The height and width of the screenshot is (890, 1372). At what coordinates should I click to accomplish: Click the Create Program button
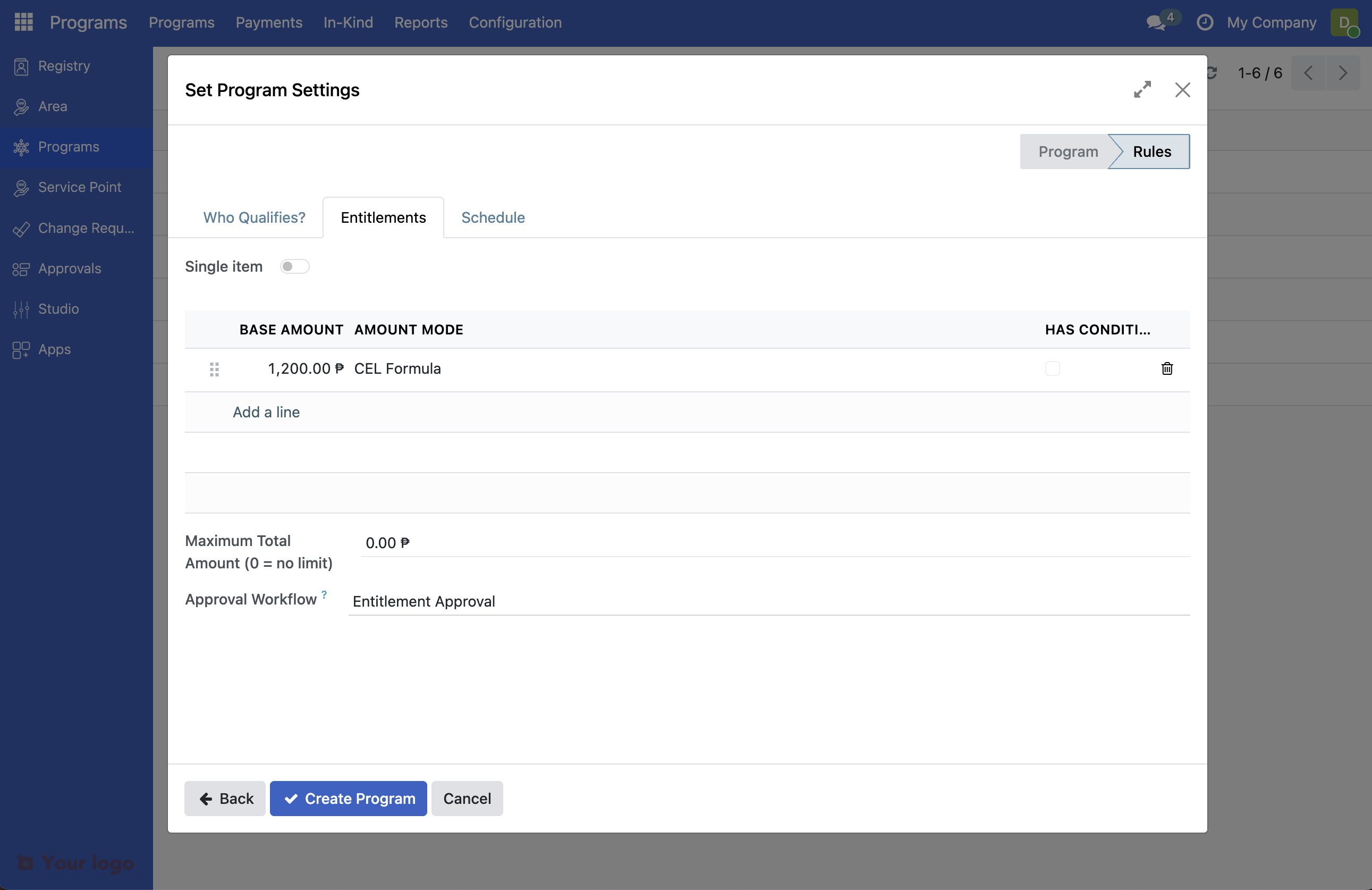tap(348, 799)
